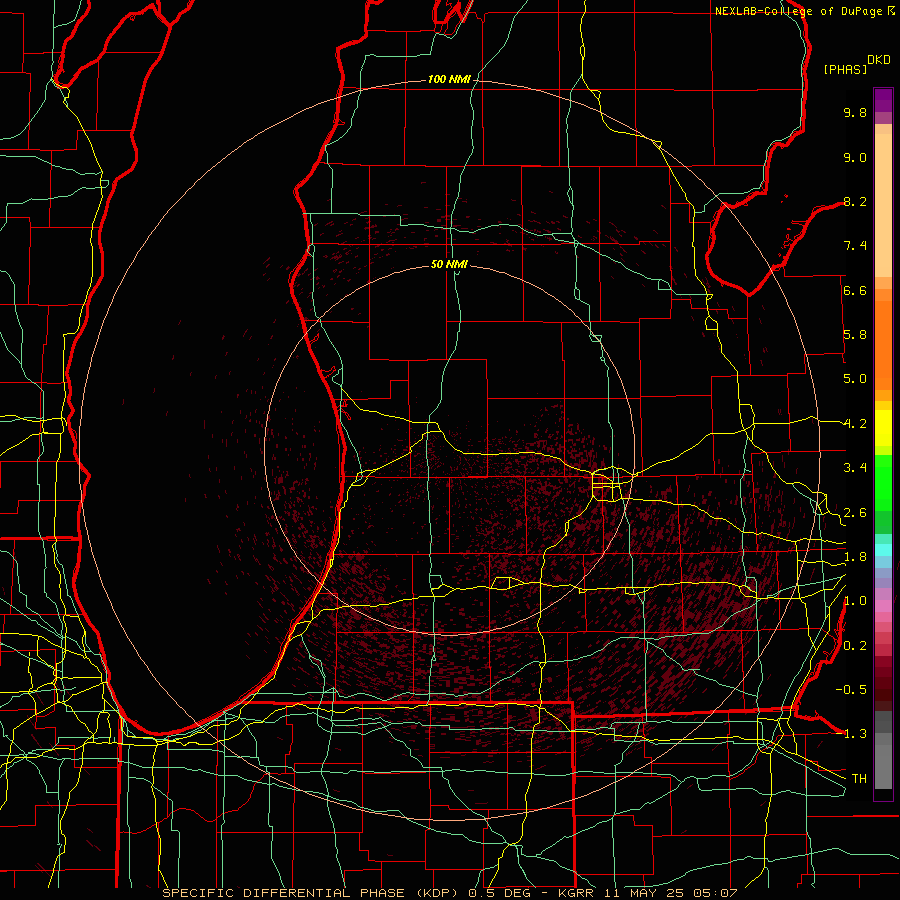Click the 9.0 scale value
Screen dimensions: 900x900
click(x=855, y=157)
